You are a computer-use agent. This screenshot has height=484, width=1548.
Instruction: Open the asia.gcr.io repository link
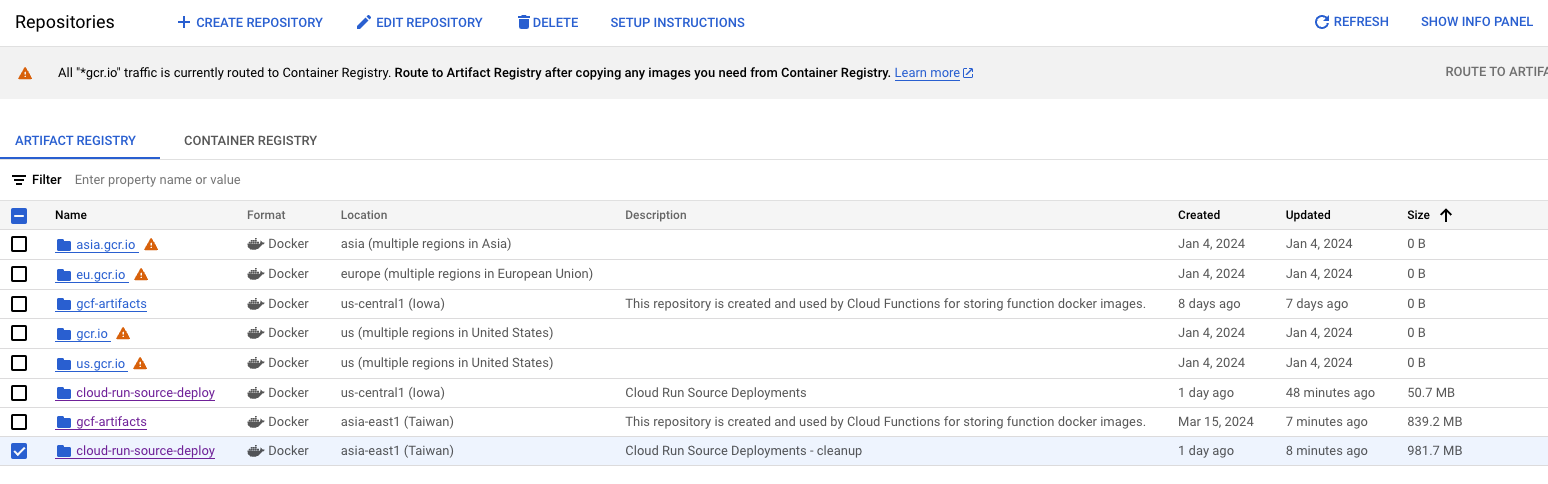point(105,245)
